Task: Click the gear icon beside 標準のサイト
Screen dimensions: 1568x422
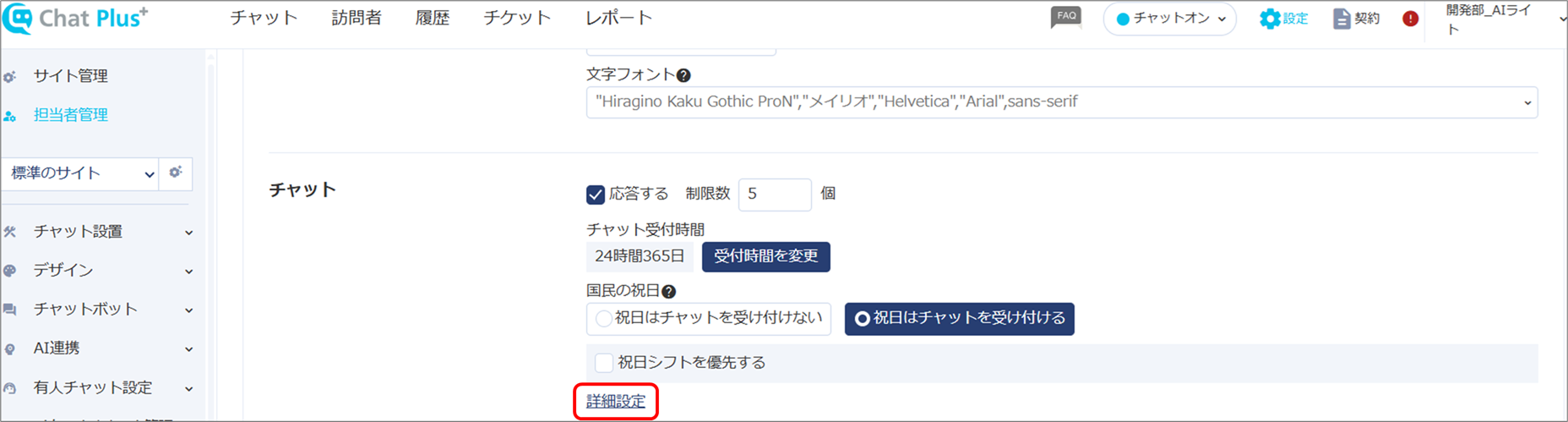Action: [176, 173]
